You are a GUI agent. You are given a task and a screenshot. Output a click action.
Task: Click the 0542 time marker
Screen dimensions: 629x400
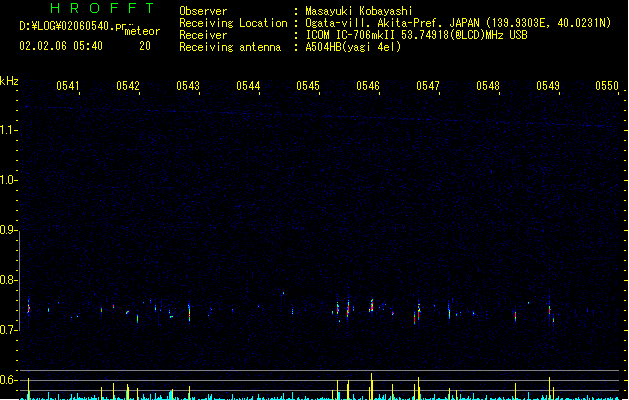(x=128, y=86)
